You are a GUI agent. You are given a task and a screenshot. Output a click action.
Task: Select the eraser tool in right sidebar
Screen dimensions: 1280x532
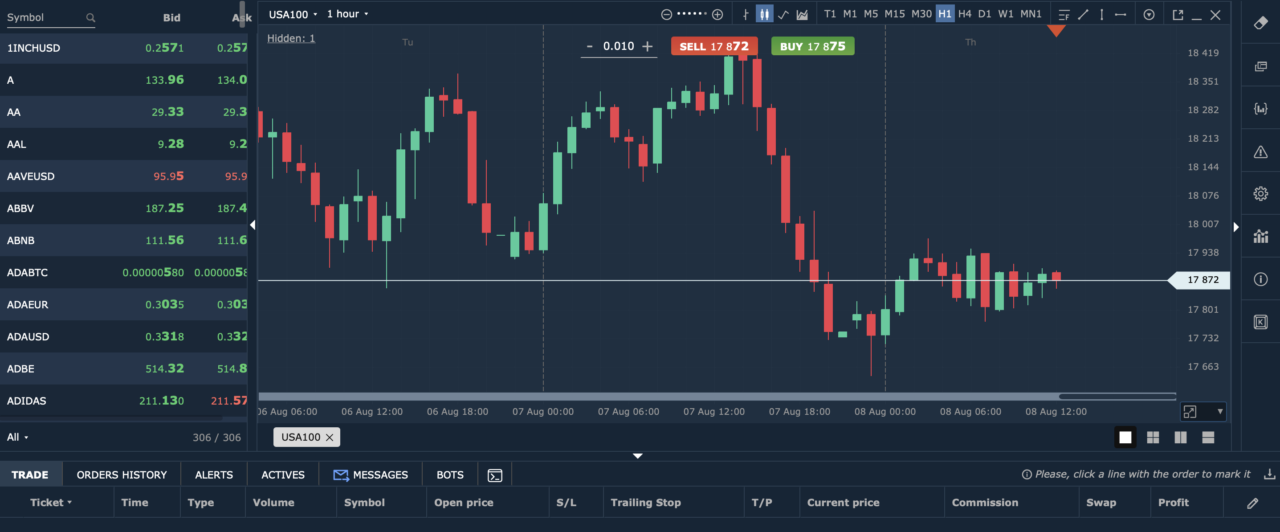[x=1260, y=21]
